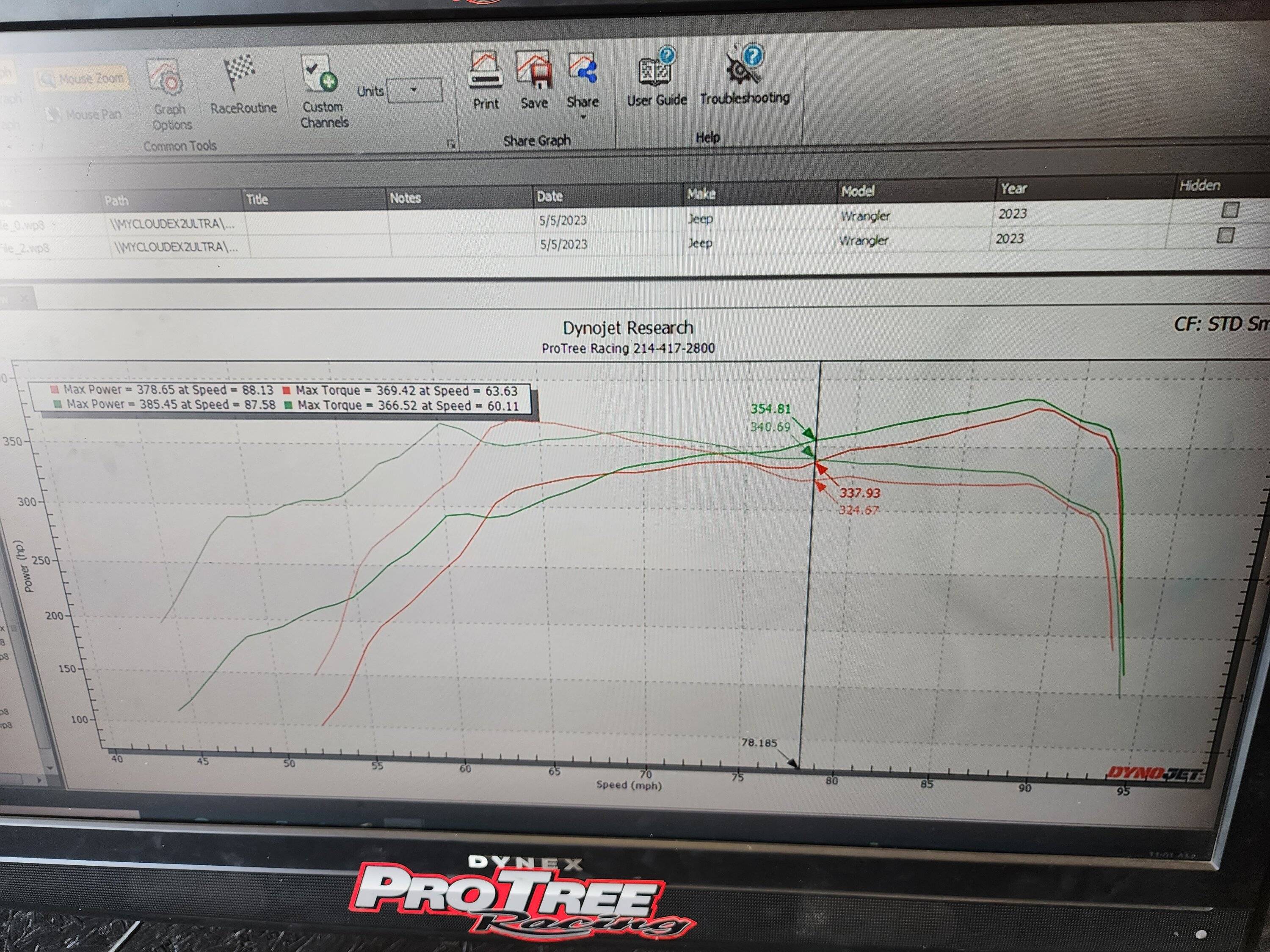Expand the Share dropdown arrow
Screen dimensions: 1270x952
(583, 118)
